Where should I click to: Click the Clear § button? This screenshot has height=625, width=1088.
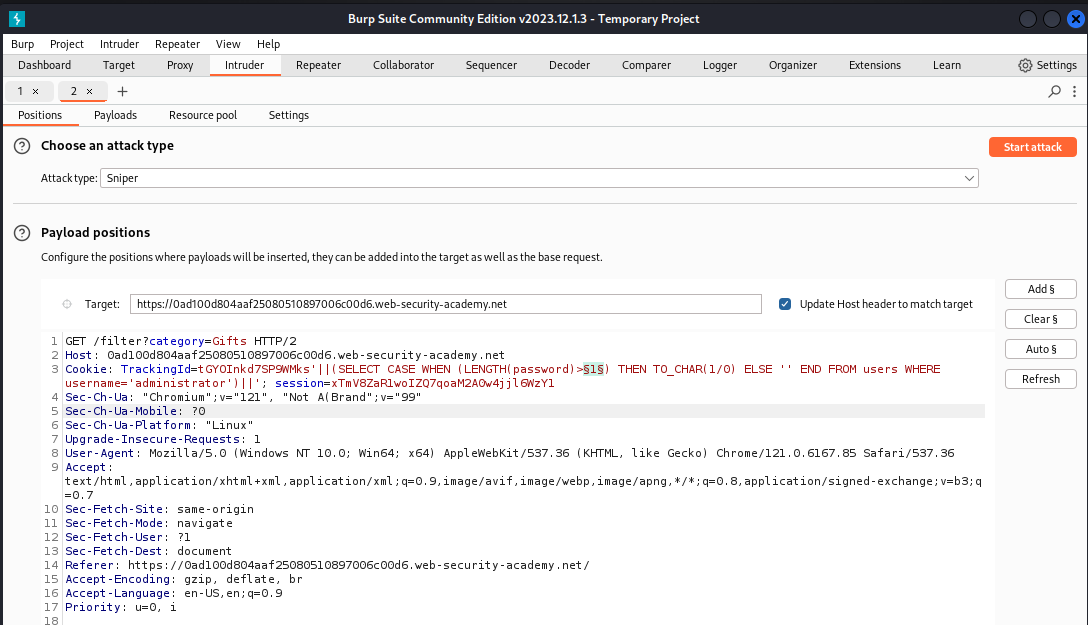pos(1040,319)
